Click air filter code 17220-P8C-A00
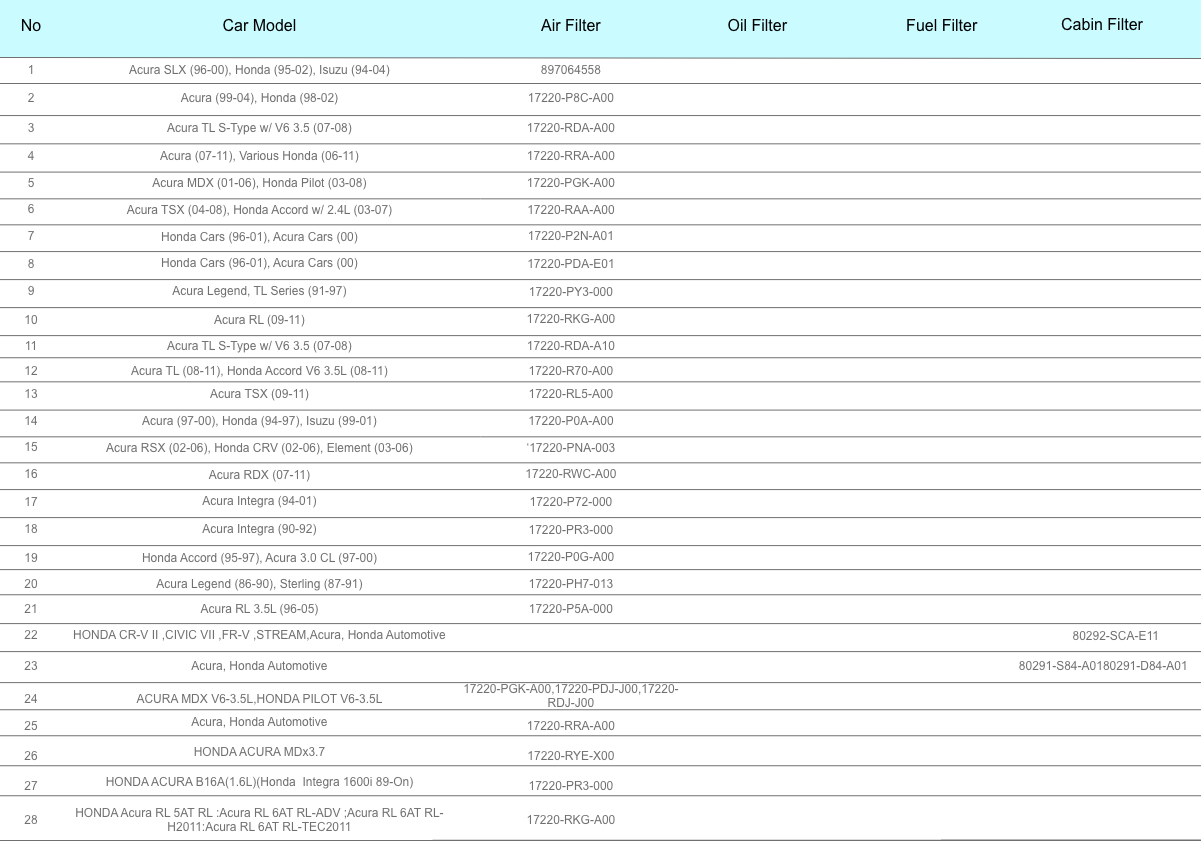The height and width of the screenshot is (841, 1201). 570,98
